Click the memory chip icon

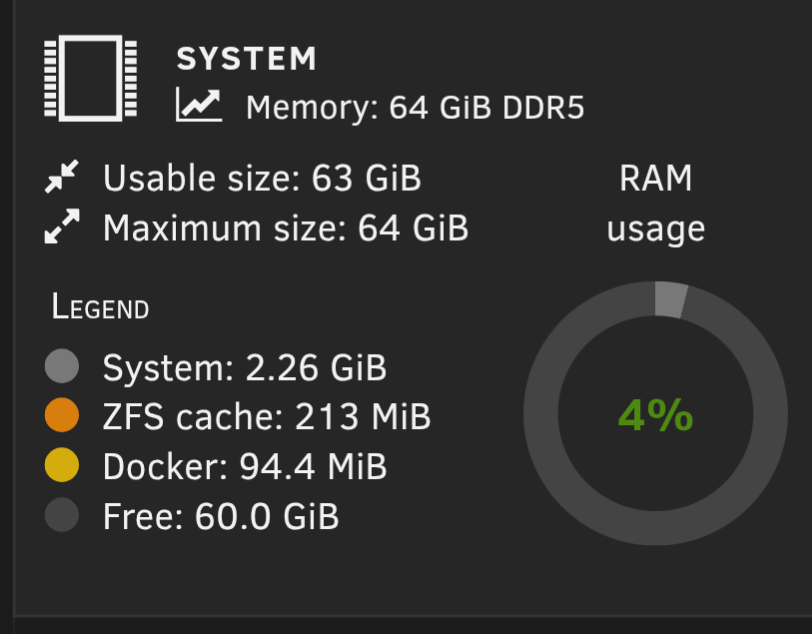89,79
